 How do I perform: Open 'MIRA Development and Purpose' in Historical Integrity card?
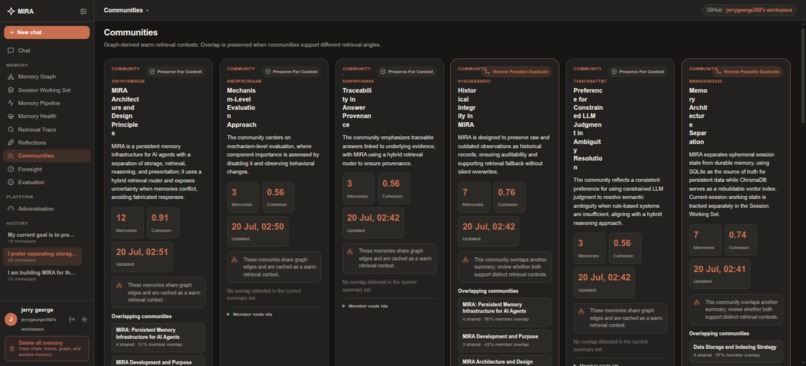click(x=505, y=340)
